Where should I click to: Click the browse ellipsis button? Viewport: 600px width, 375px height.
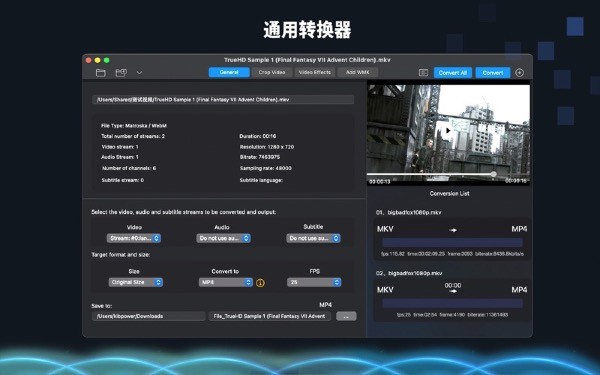tap(346, 316)
